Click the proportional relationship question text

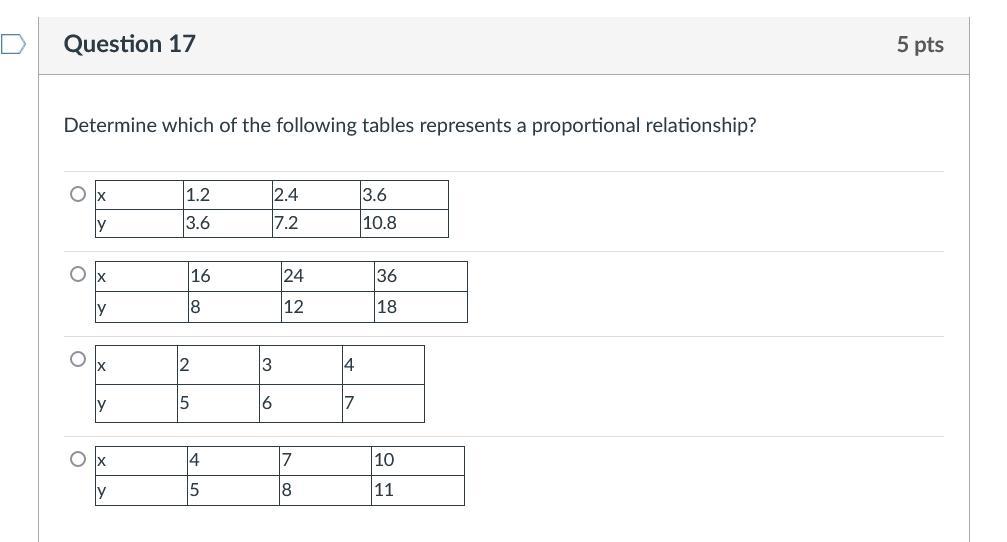tap(410, 126)
